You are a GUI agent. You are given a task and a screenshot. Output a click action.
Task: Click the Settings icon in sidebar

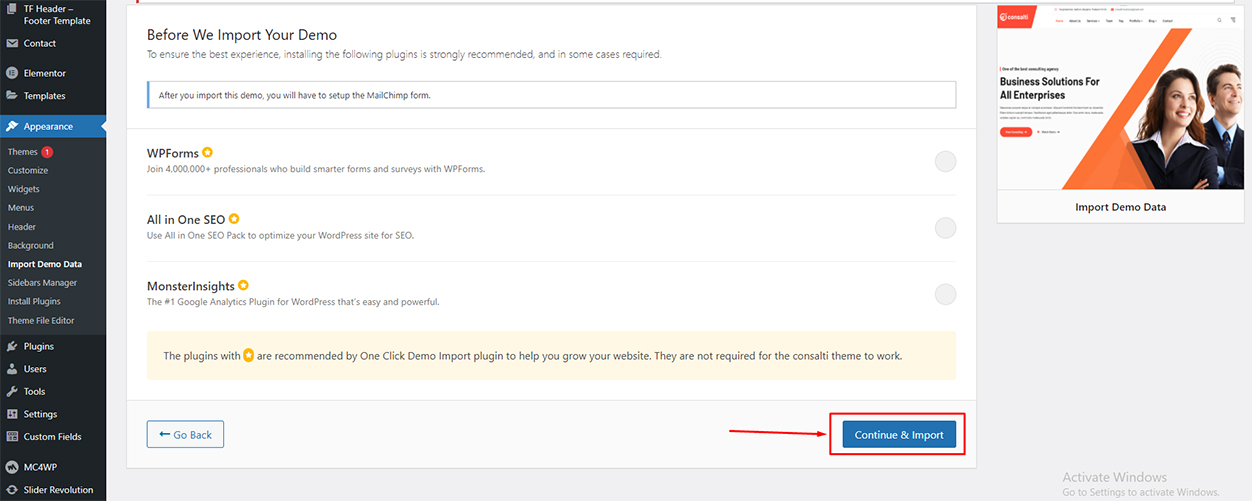[x=12, y=414]
